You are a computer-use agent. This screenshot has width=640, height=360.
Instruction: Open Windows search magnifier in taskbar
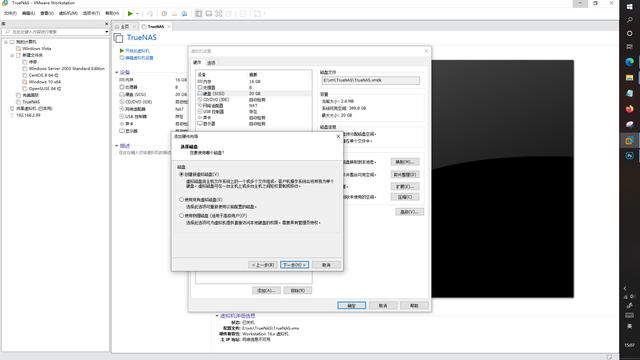pyautogui.click(x=629, y=20)
